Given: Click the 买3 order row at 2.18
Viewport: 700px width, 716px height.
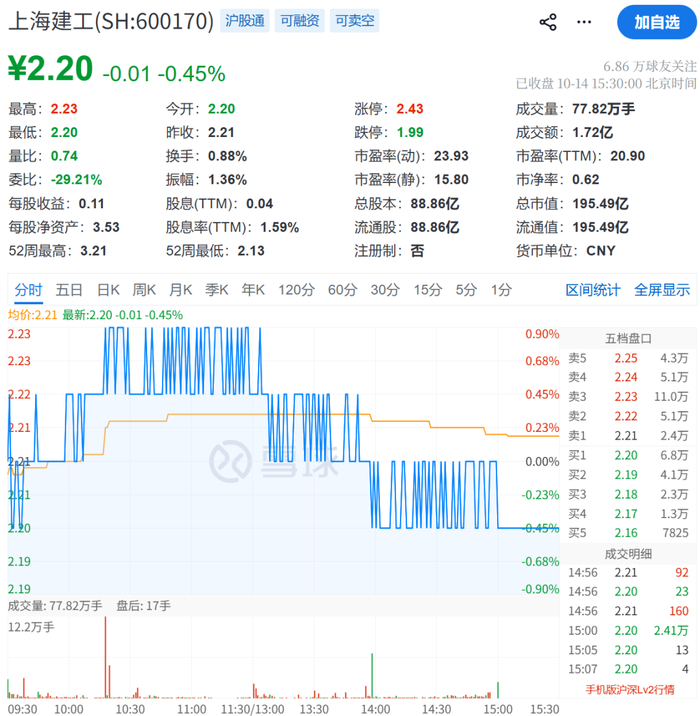Looking at the screenshot, I should [x=628, y=495].
